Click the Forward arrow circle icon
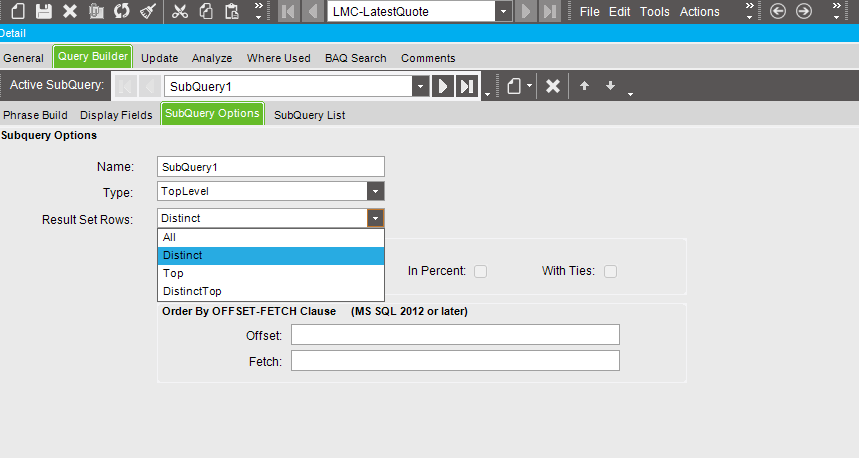 click(x=804, y=11)
